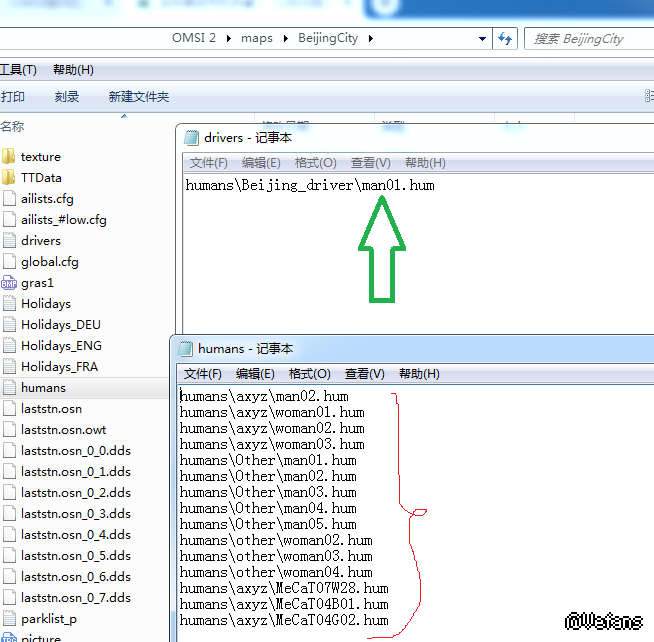This screenshot has height=642, width=654.
Task: Select the Holidays_ENG file icon
Action: [9, 345]
